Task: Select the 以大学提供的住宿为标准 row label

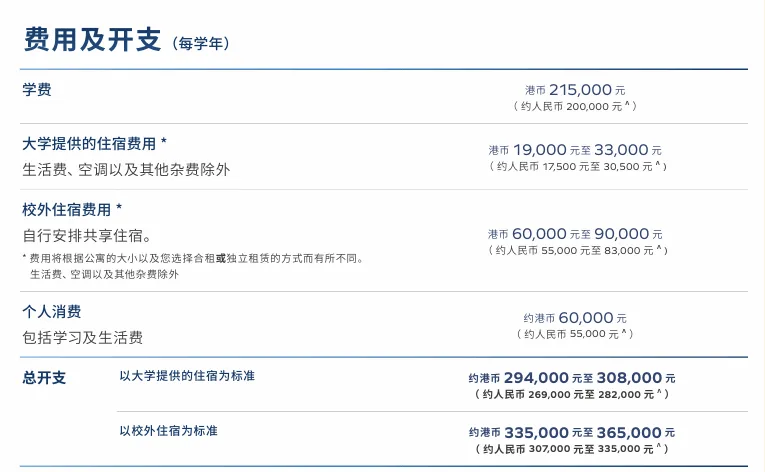Action: pyautogui.click(x=187, y=376)
